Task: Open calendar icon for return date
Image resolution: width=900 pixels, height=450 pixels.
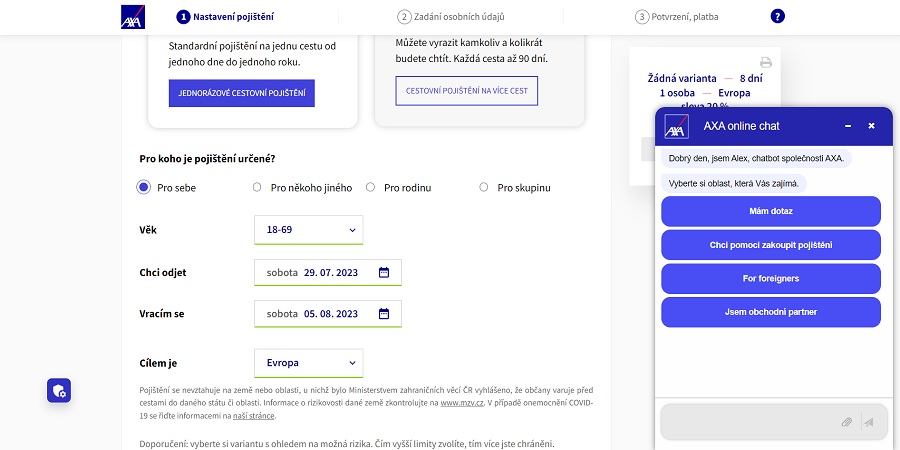Action: coord(384,314)
